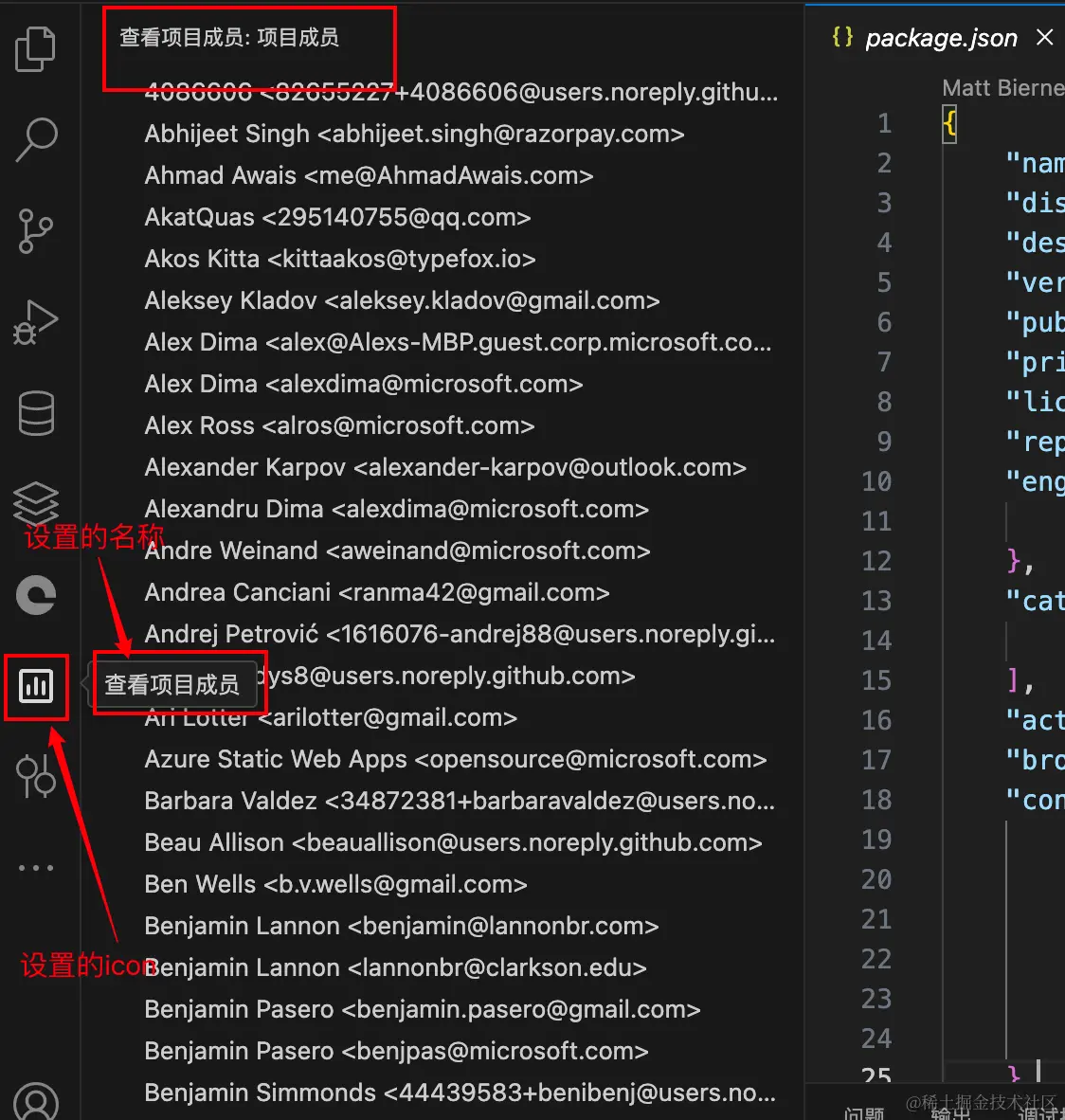Open the activity bar icon below the chart icon
The height and width of the screenshot is (1120, 1065).
point(36,776)
